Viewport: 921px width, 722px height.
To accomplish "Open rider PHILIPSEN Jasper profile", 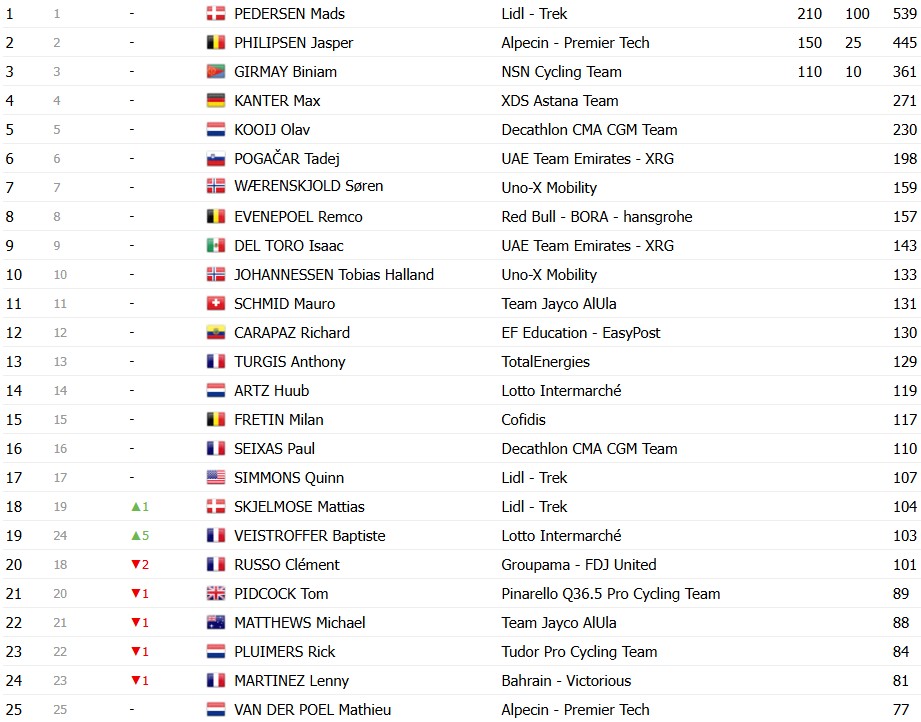I will coord(294,43).
